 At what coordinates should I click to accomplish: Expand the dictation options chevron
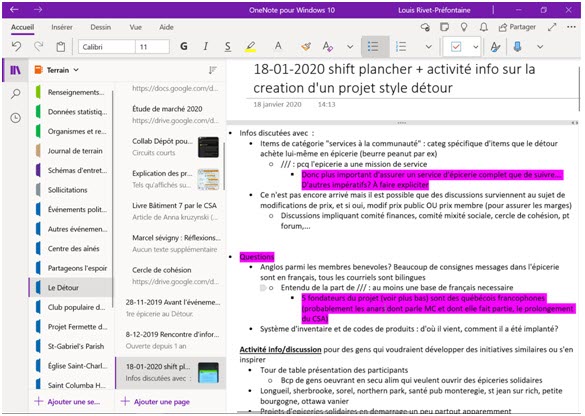click(x=540, y=47)
